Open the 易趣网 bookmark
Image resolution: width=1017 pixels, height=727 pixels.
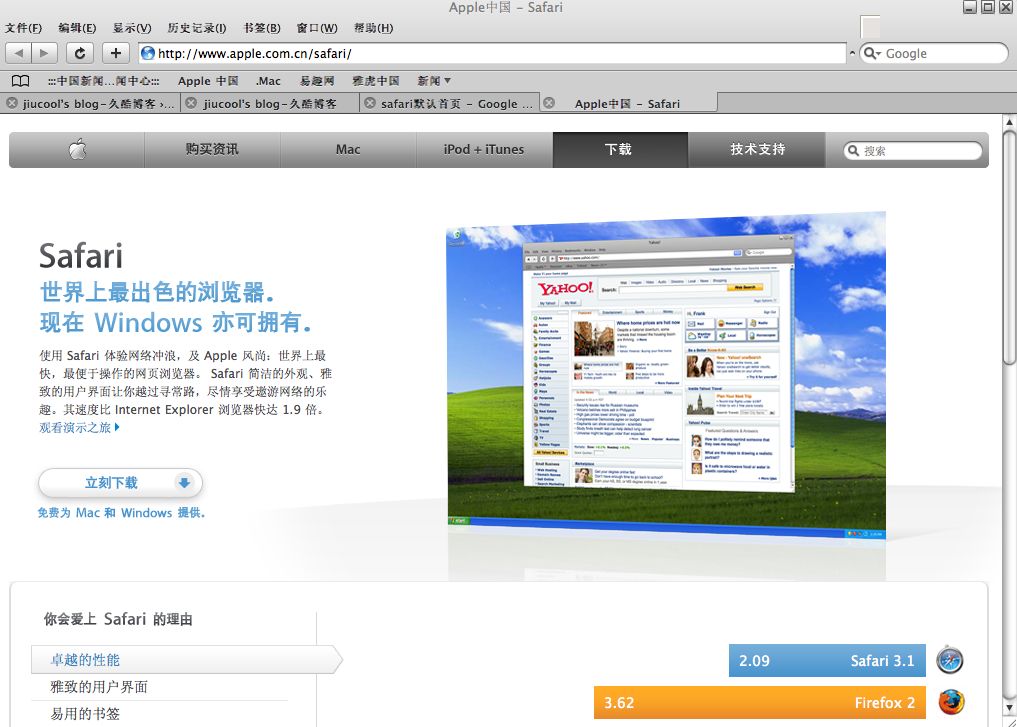[317, 81]
